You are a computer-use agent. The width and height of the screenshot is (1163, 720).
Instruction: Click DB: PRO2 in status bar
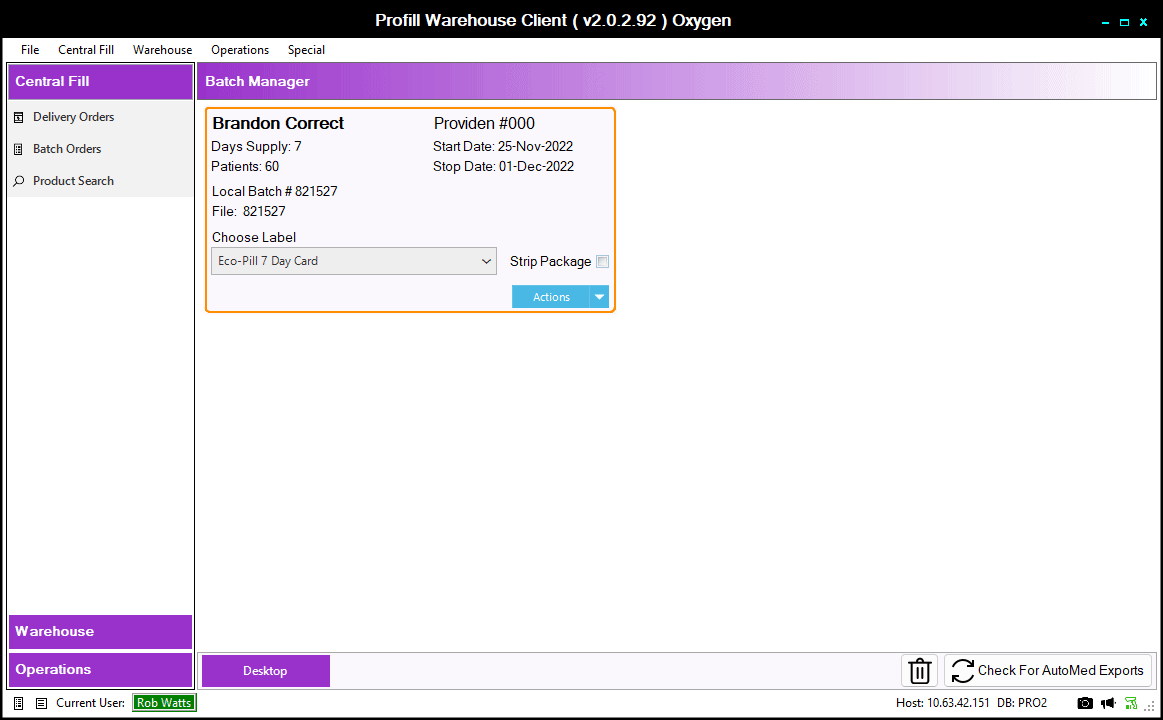[1022, 703]
